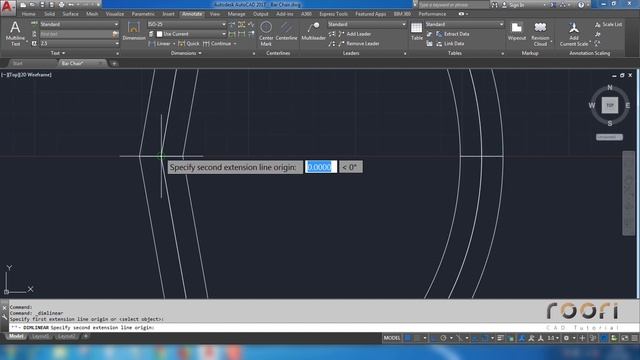
Task: Insert a Table from the ribbon
Action: click(x=416, y=31)
